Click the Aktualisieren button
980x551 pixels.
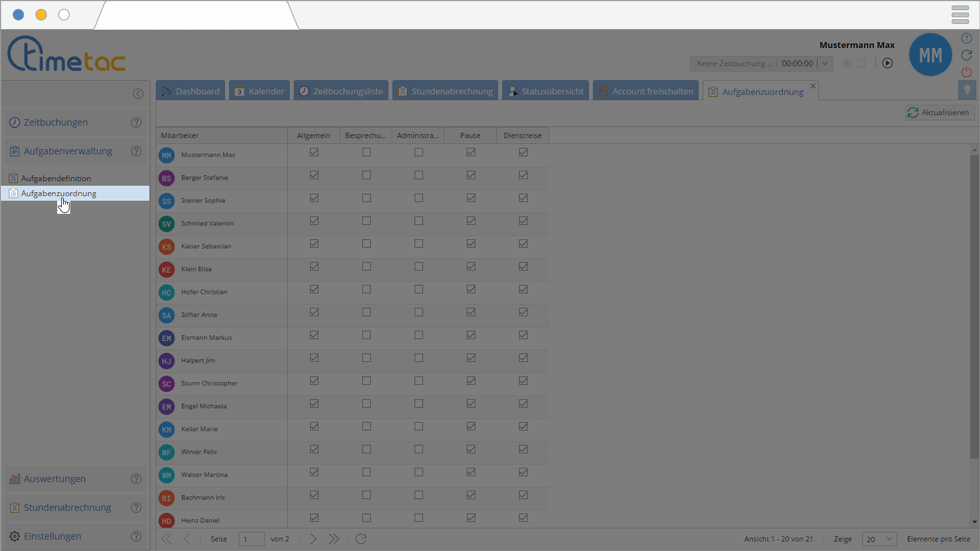point(938,113)
